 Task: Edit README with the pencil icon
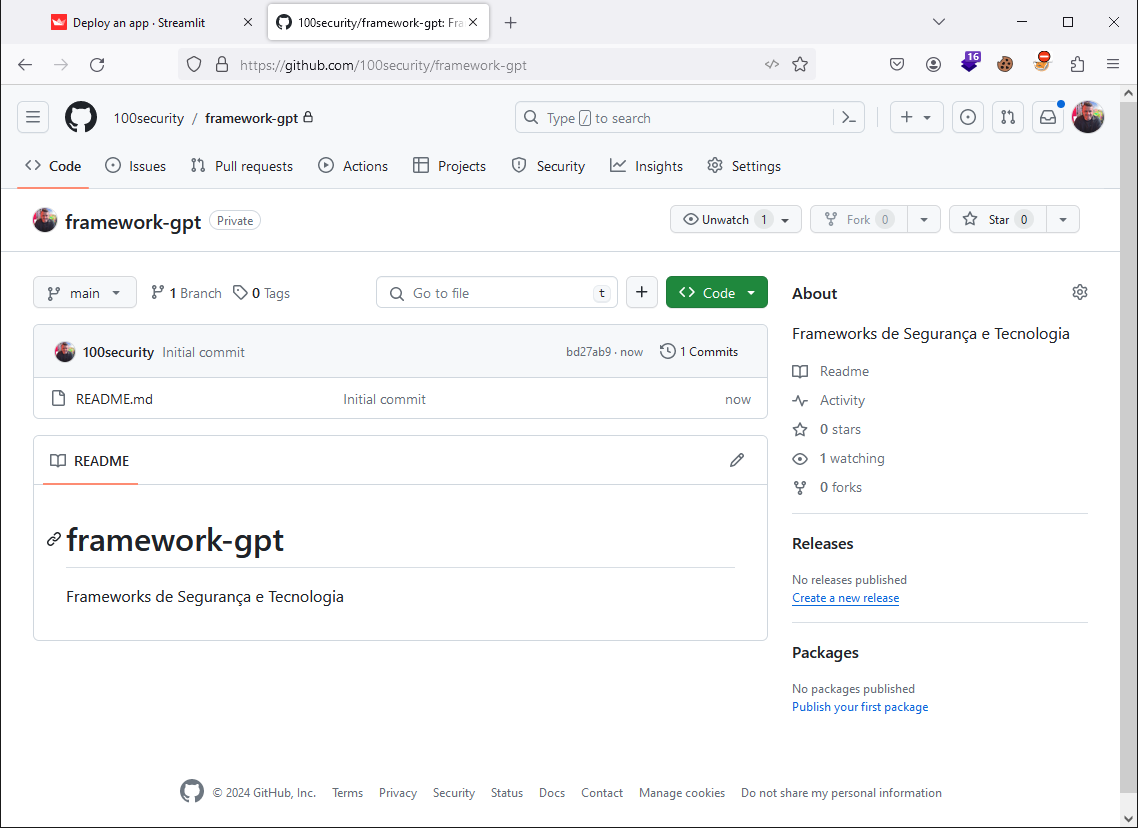737,460
